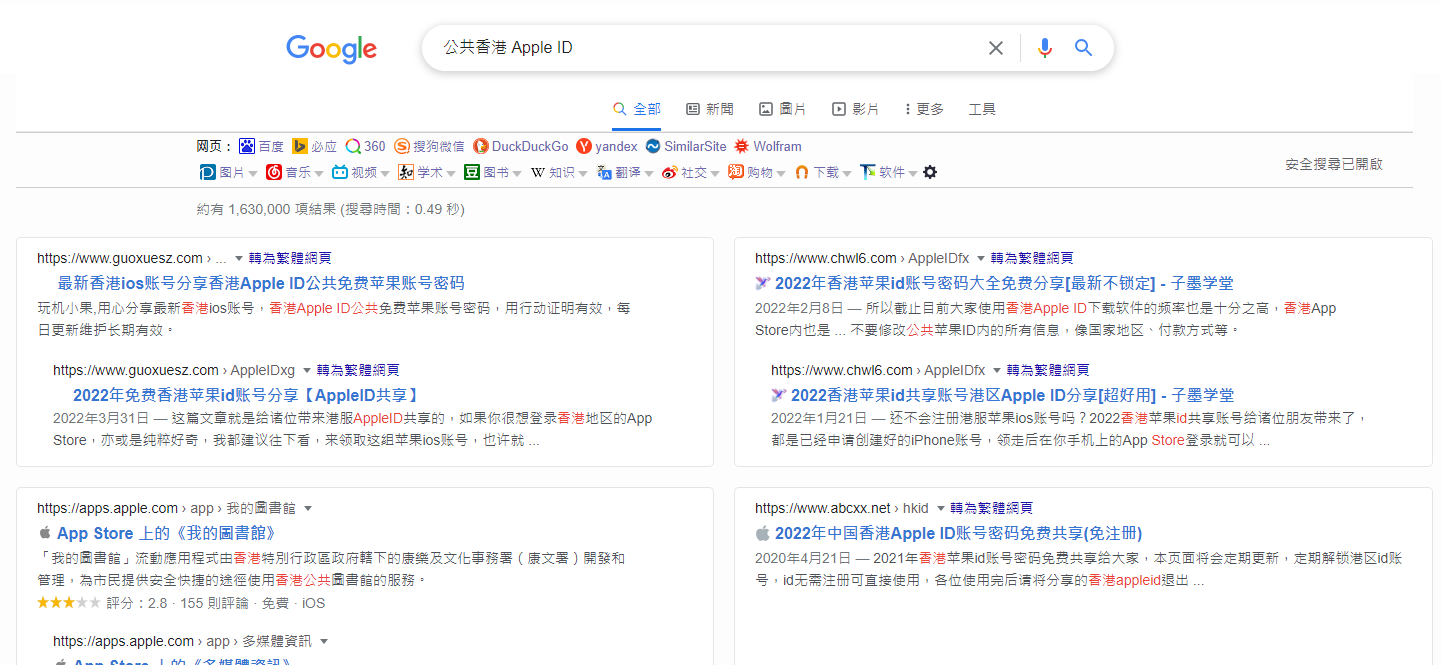The width and height of the screenshot is (1441, 665).
Task: Click the 評分：2.8 · 155 則評論 rating line
Action: [x=180, y=603]
